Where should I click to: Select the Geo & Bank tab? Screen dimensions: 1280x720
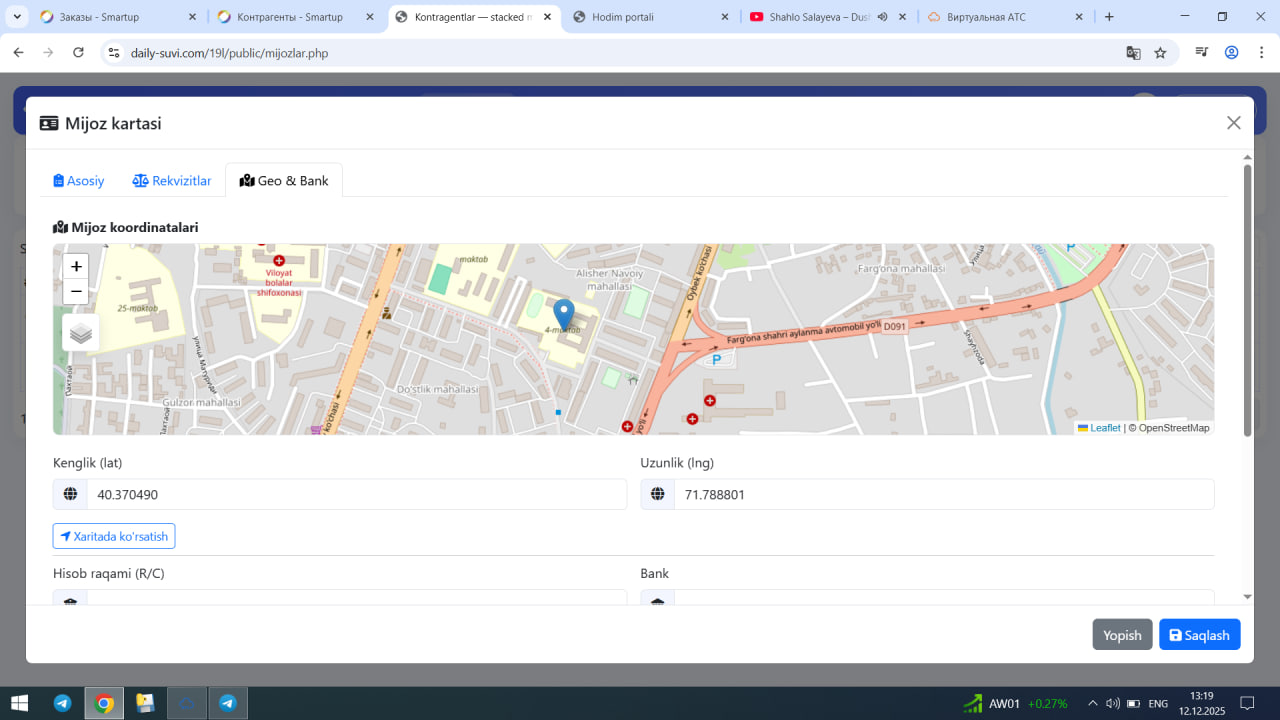[284, 181]
